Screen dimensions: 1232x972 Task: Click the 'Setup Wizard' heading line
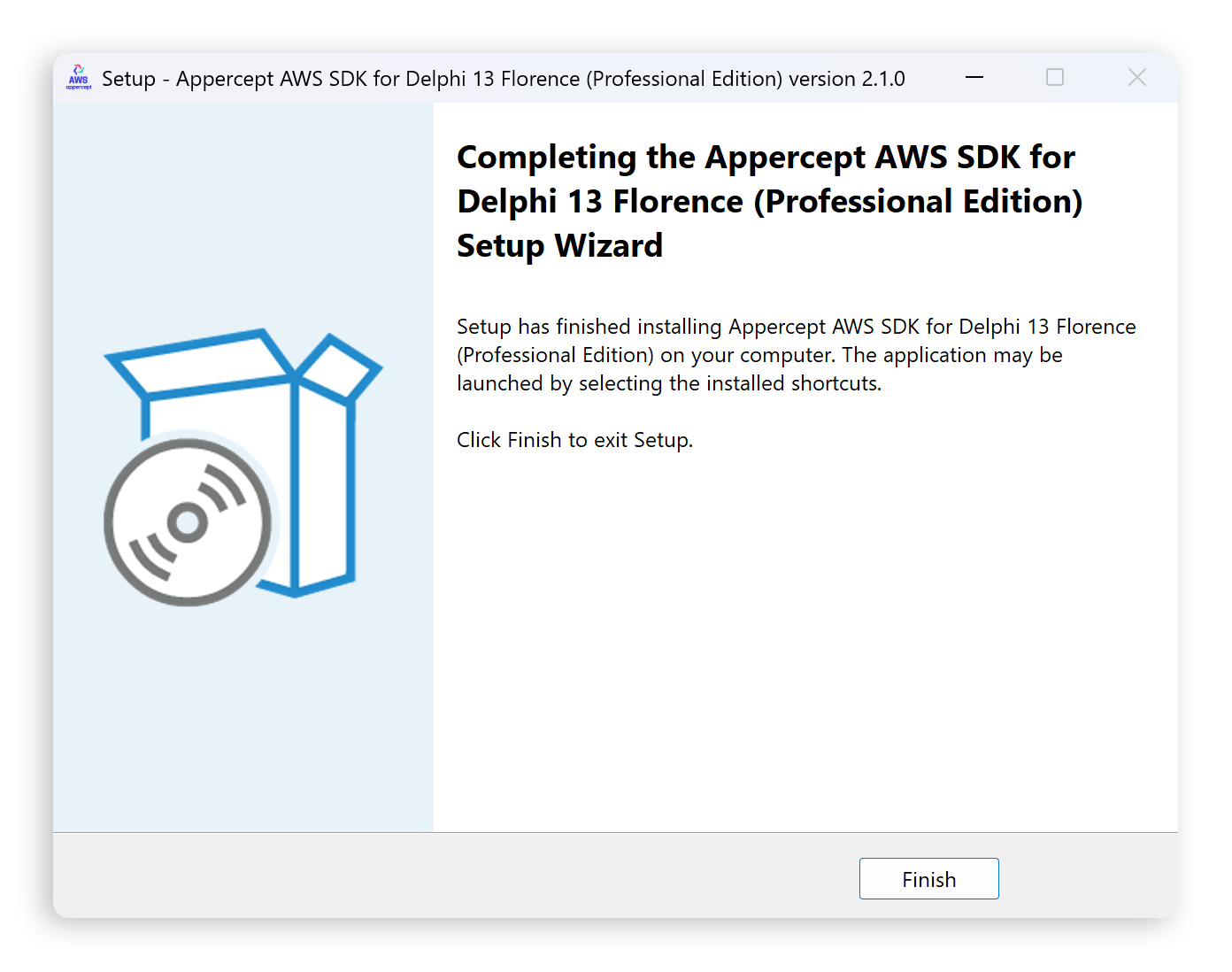coord(559,246)
